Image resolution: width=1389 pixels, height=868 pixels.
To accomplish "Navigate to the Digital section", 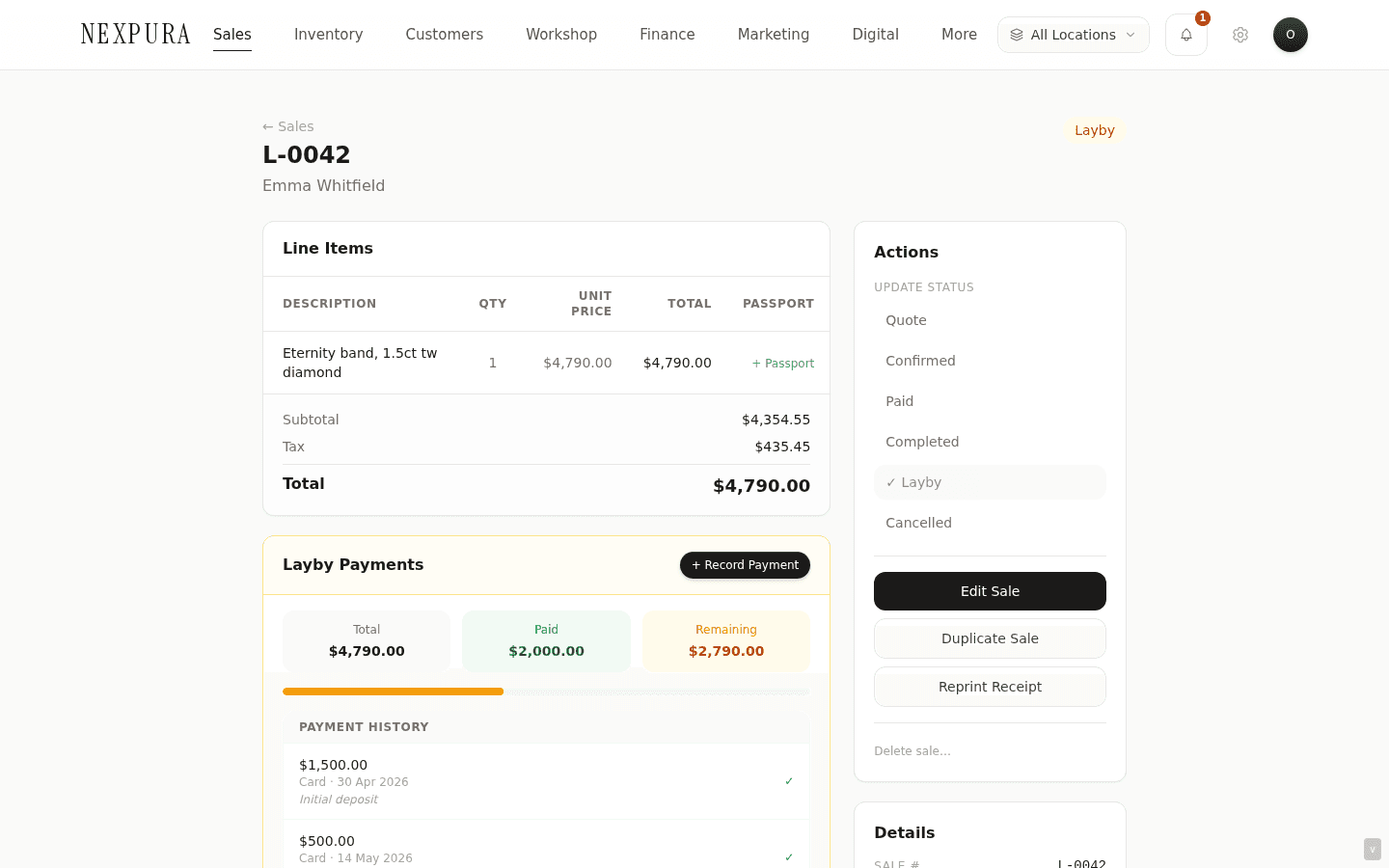I will (x=876, y=35).
